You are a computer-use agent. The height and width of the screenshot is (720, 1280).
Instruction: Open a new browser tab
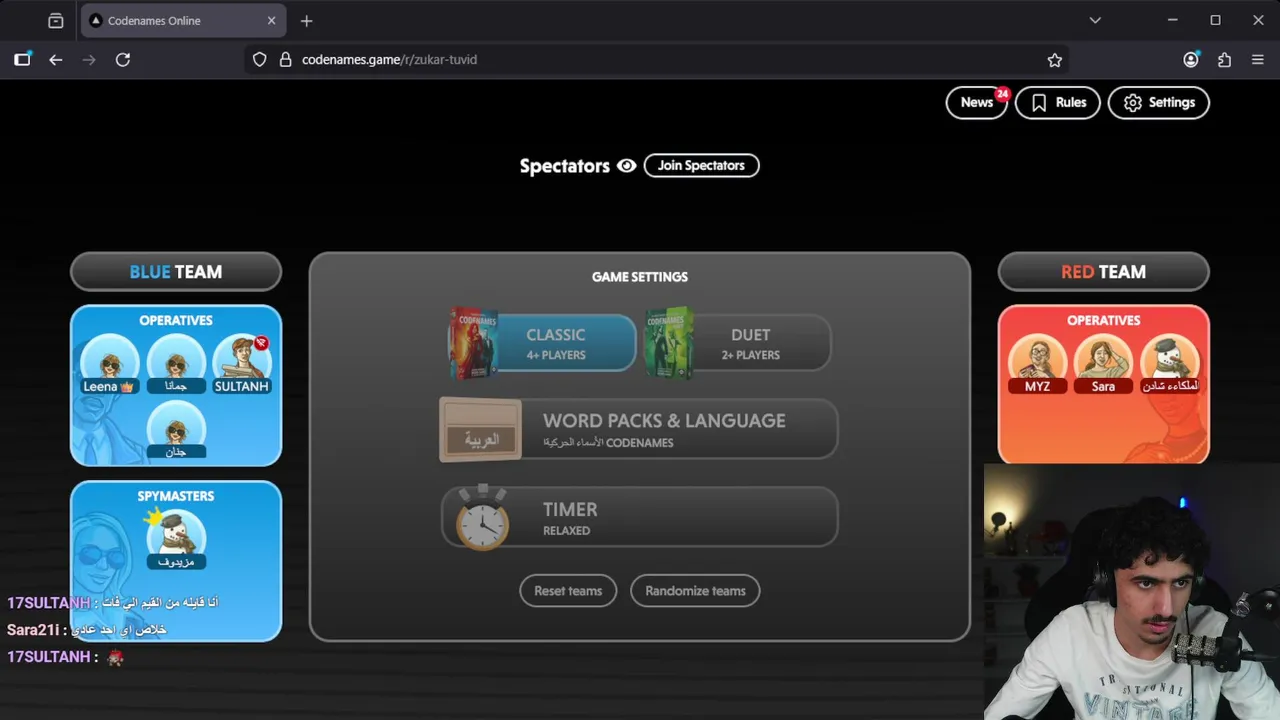pyautogui.click(x=306, y=20)
